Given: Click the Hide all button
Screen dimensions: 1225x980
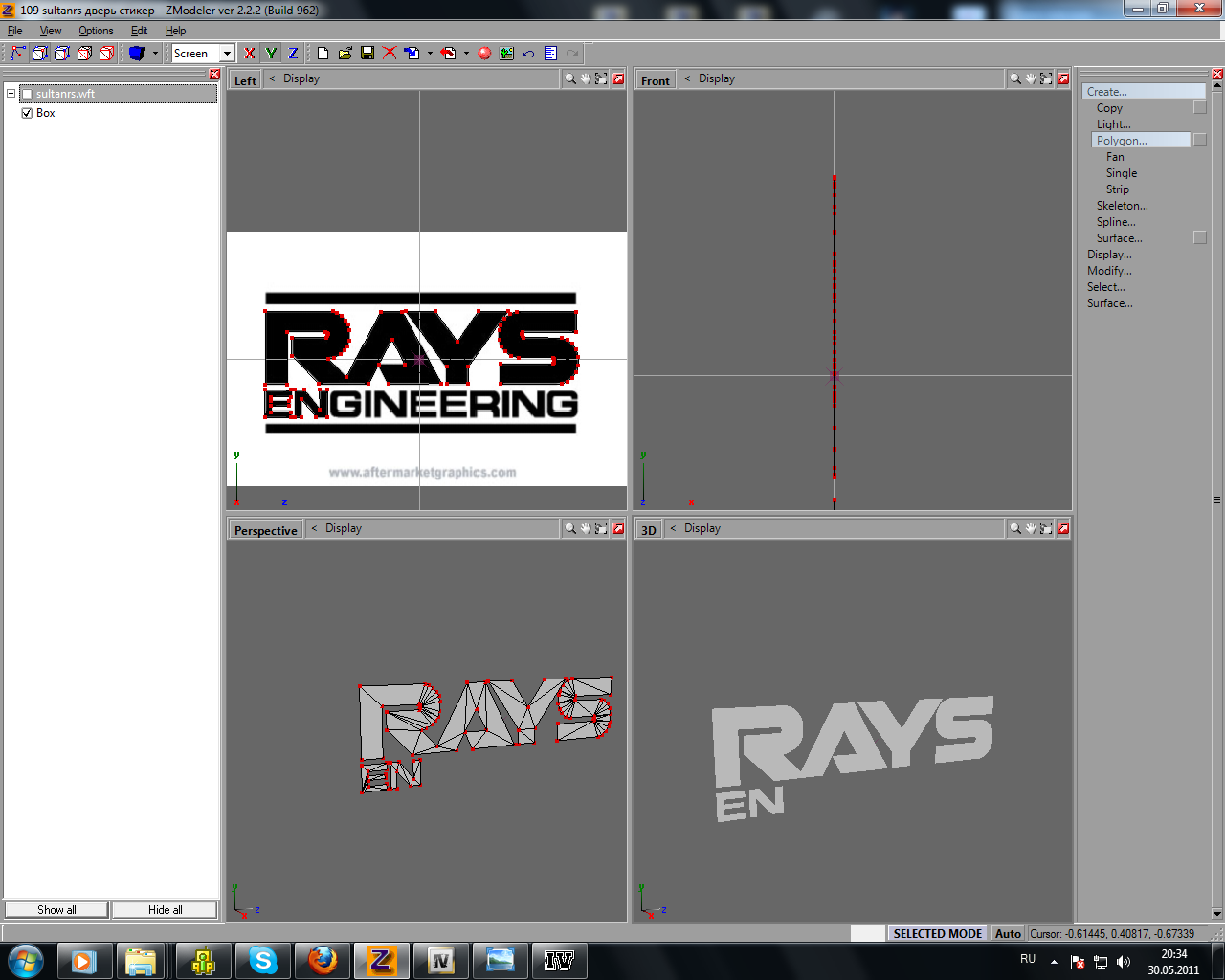Looking at the screenshot, I should pyautogui.click(x=165, y=910).
